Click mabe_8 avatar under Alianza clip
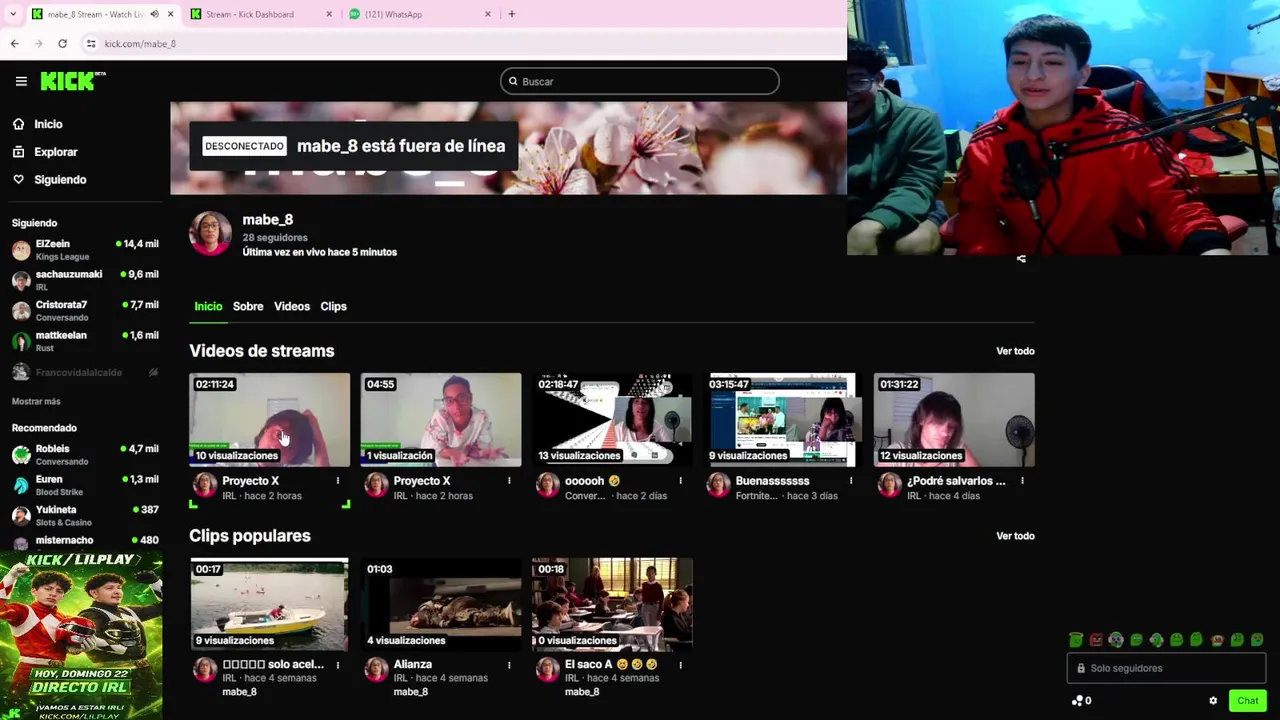This screenshot has width=1280, height=720. click(376, 669)
